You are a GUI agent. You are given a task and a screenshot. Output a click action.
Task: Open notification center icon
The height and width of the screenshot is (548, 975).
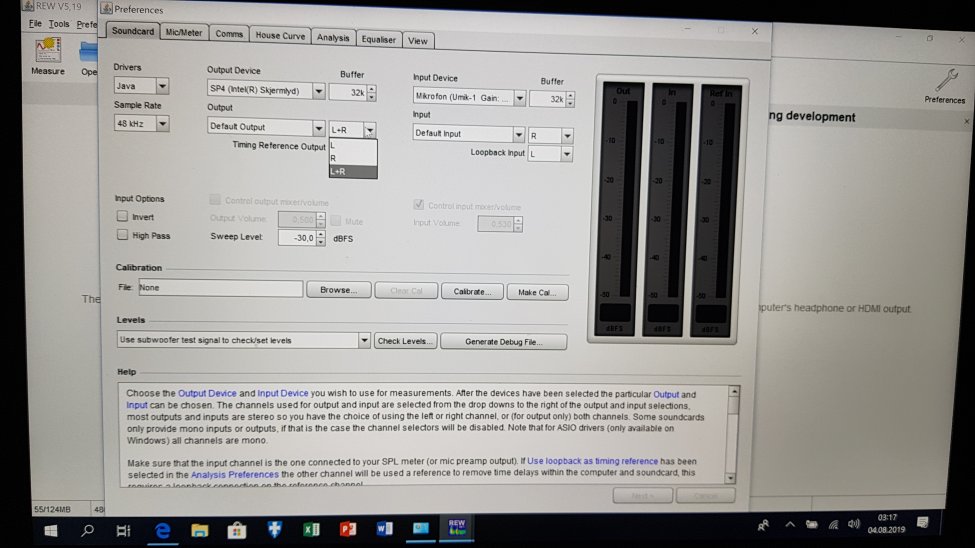923,522
